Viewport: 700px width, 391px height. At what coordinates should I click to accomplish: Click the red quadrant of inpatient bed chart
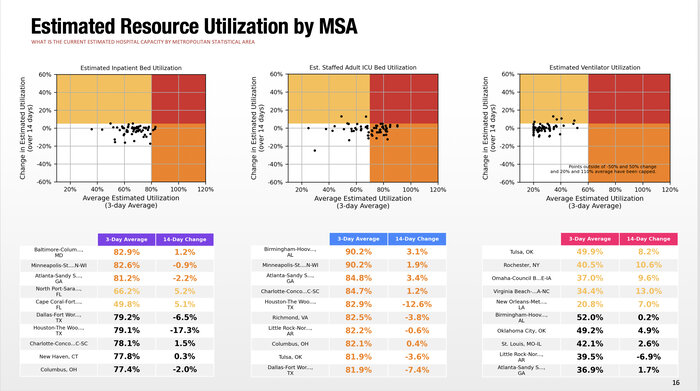(x=179, y=99)
